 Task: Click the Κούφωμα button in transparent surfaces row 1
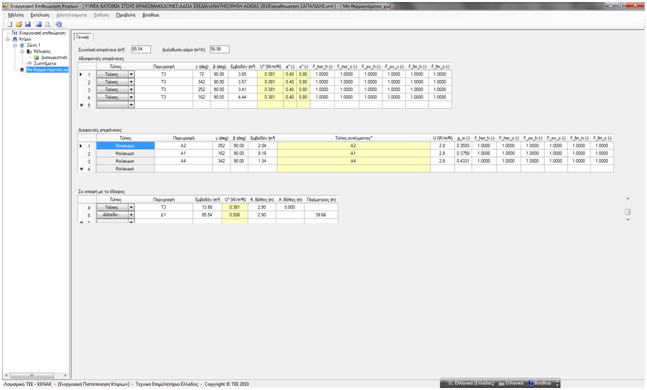tap(125, 146)
